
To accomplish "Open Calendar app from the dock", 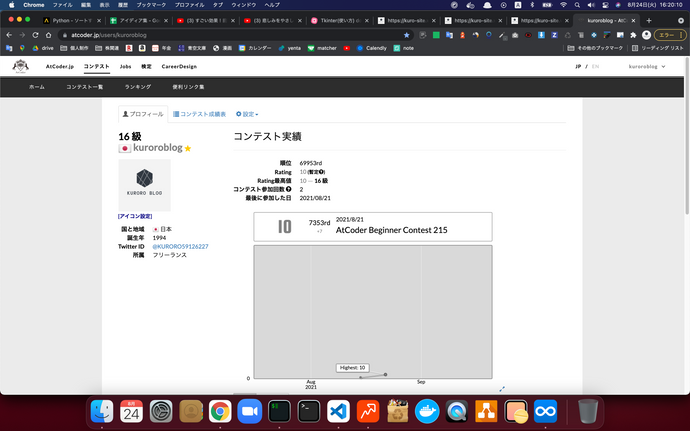I will [x=131, y=412].
